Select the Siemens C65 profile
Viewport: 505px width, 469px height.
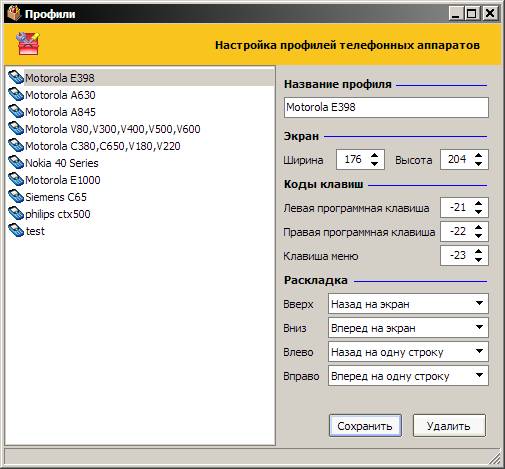pyautogui.click(x=56, y=197)
